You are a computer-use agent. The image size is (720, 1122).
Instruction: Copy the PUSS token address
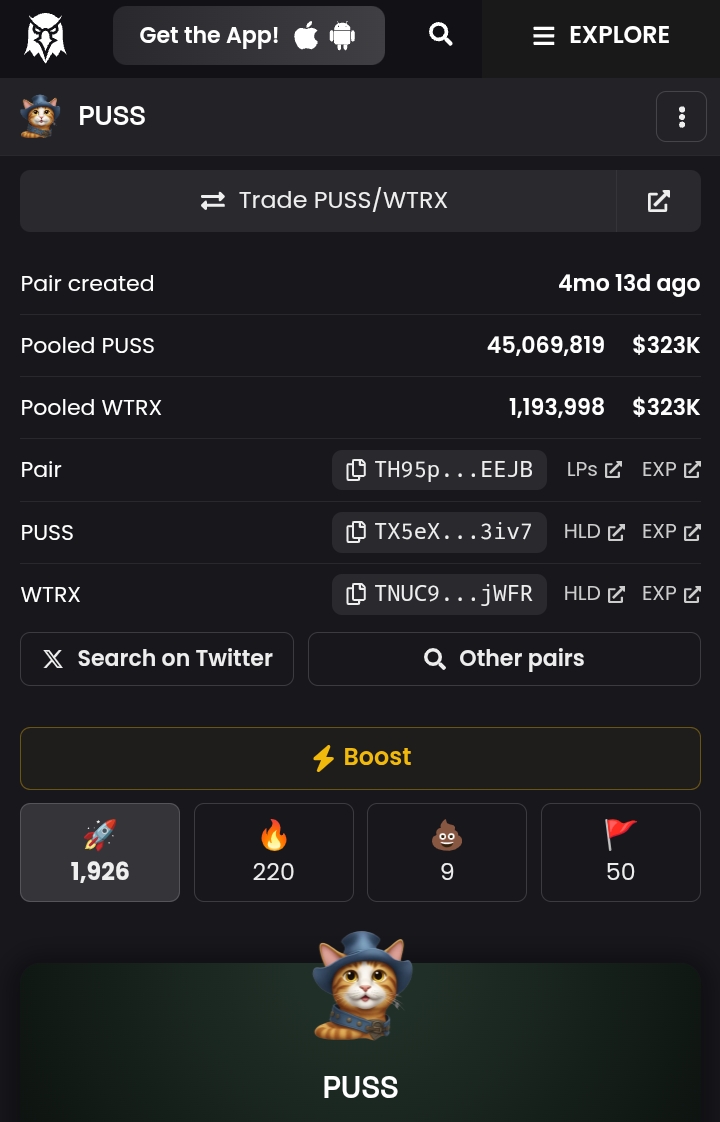[x=439, y=532]
